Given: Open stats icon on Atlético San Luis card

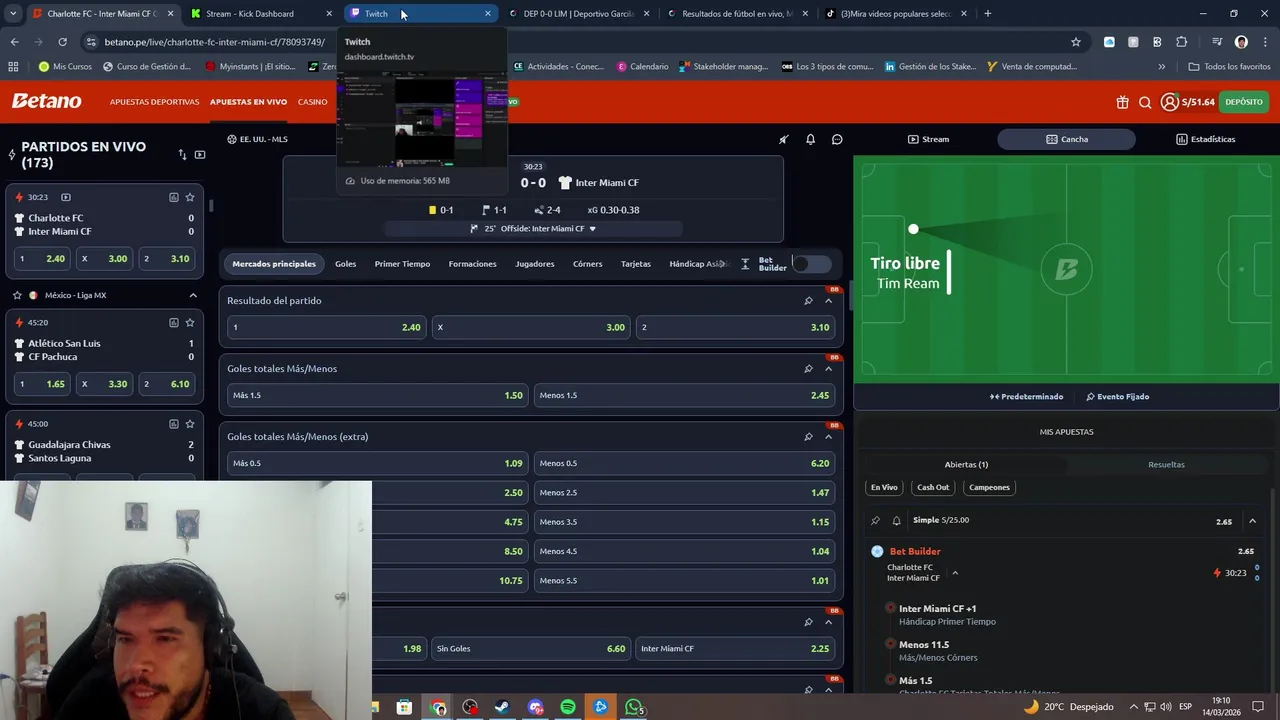Looking at the screenshot, I should pos(173,322).
